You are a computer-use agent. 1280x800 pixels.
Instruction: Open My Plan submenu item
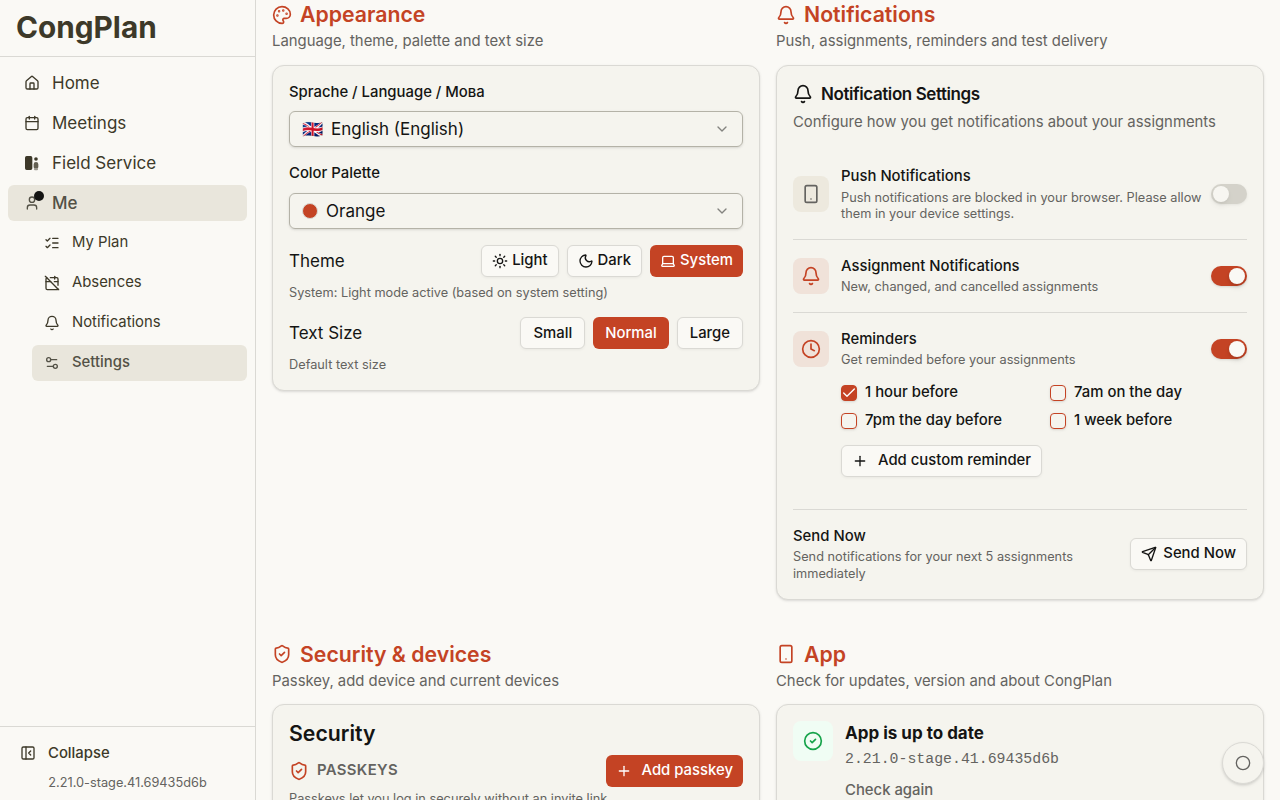(x=139, y=242)
